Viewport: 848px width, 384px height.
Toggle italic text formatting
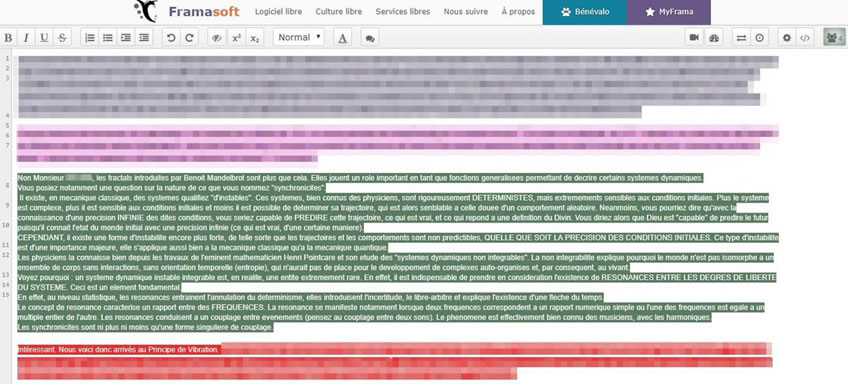point(26,38)
